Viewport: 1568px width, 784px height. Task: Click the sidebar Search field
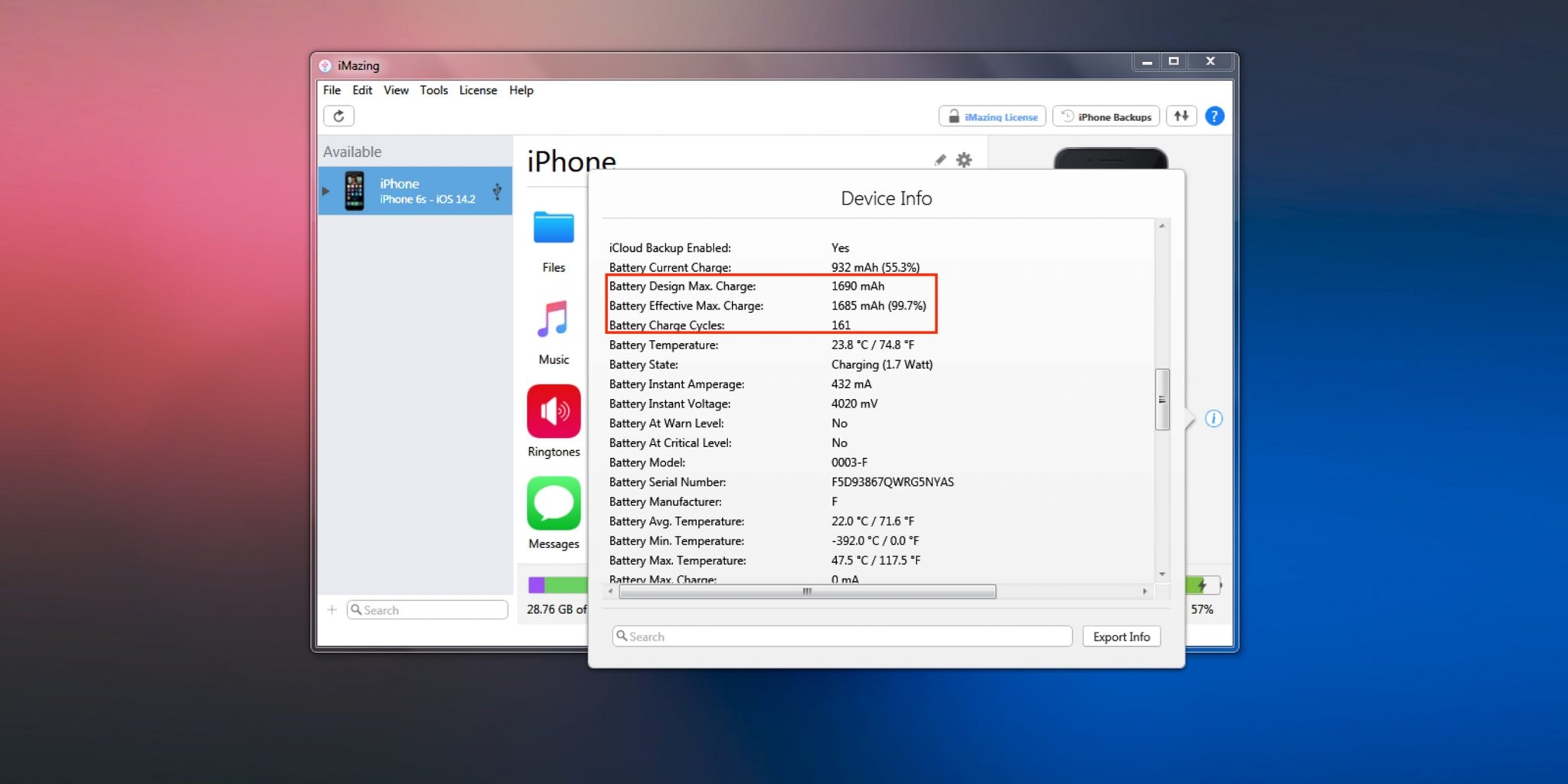point(427,610)
